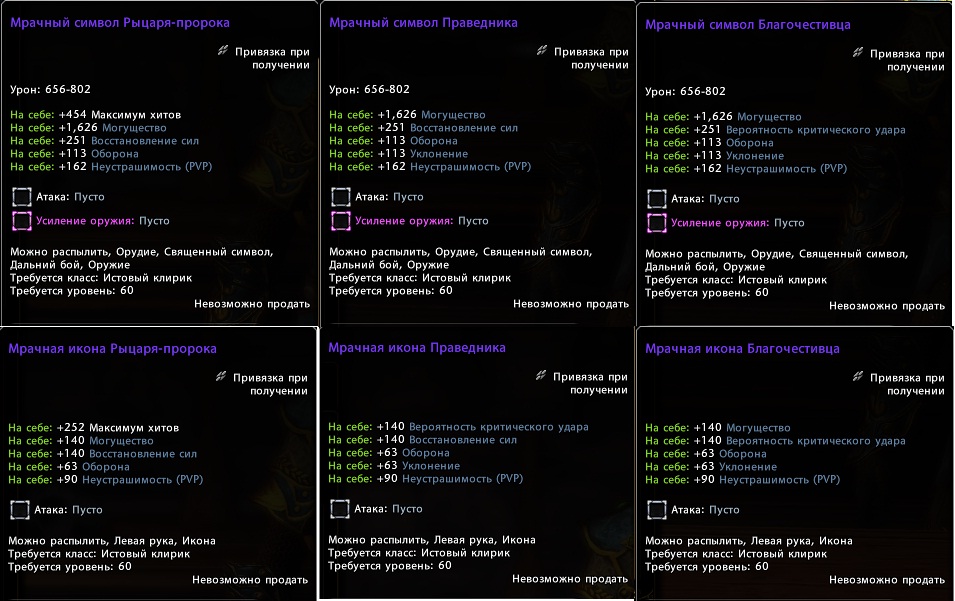Click Невозможно продать in Мрачная икона Благочестивца
This screenshot has width=955, height=601.
point(886,580)
